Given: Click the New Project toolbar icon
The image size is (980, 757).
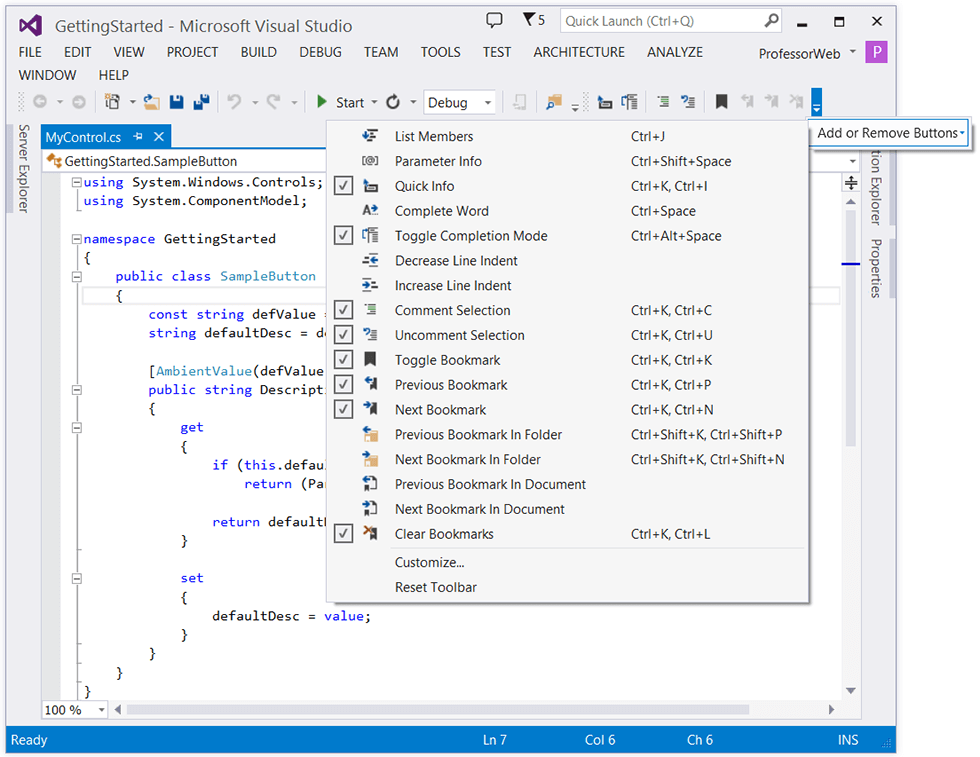Looking at the screenshot, I should 112,101.
